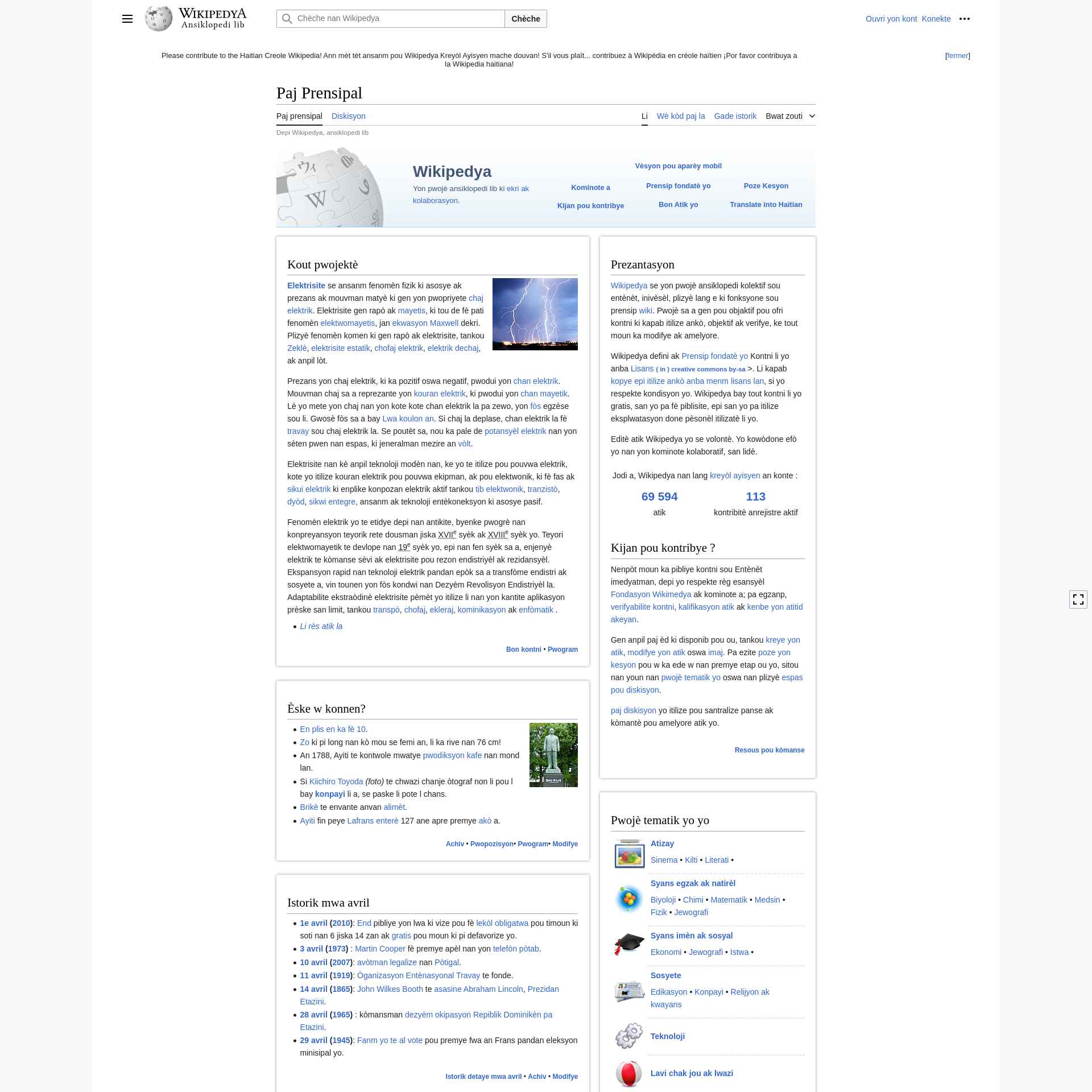Open the Teknoloji heading link
This screenshot has height=1092, width=1092.
coord(667,1036)
